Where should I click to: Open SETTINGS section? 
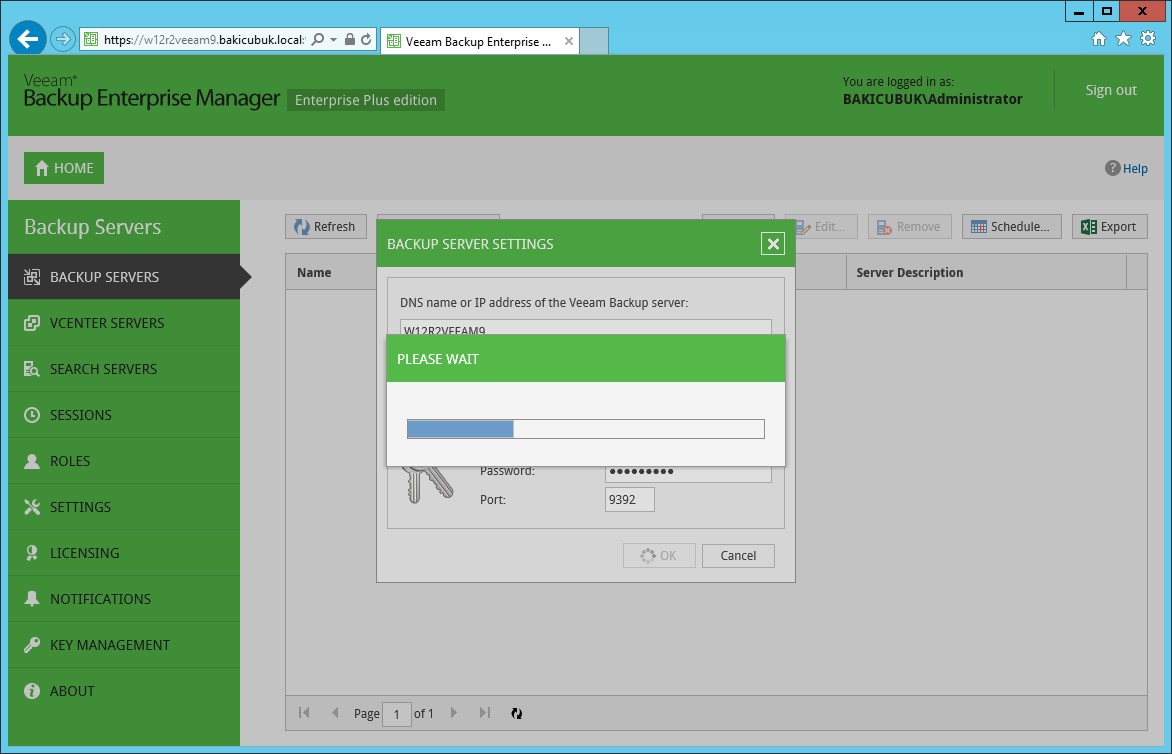tap(124, 507)
